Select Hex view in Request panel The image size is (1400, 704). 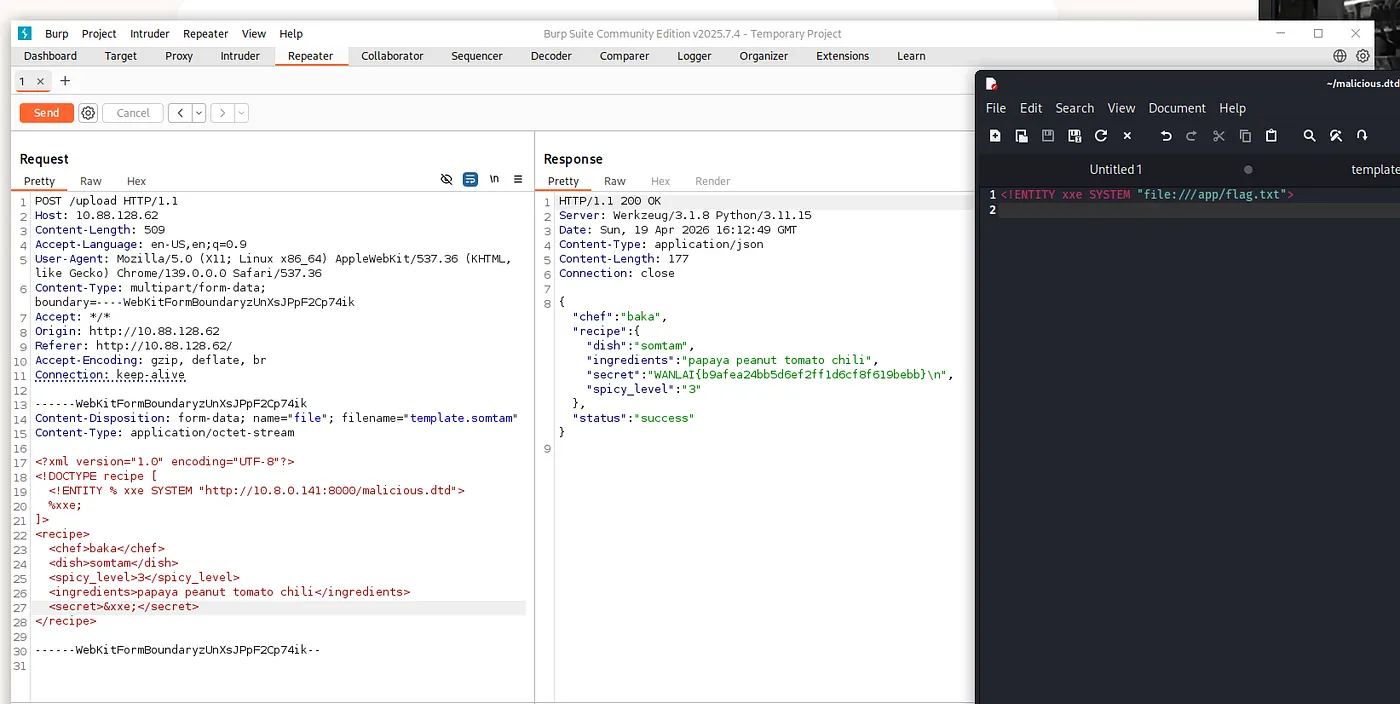(x=136, y=181)
